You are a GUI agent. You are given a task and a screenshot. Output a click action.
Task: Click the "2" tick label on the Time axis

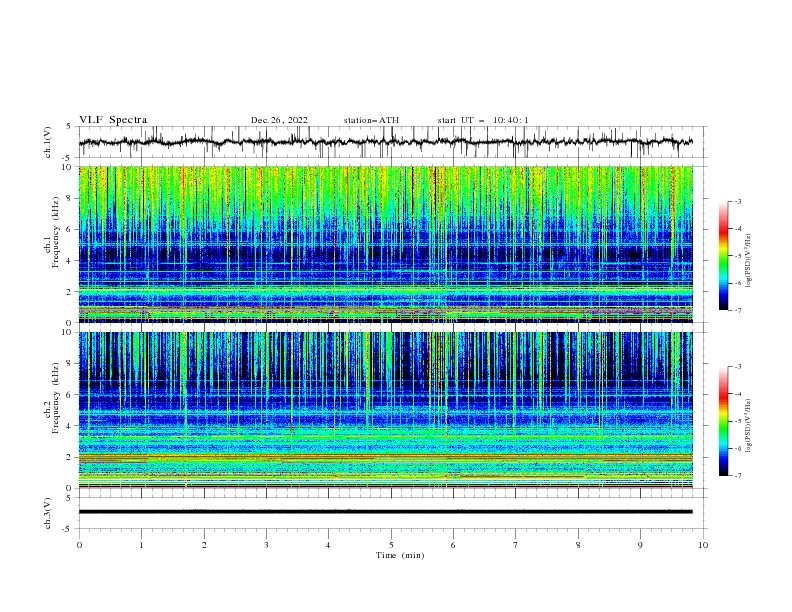204,545
